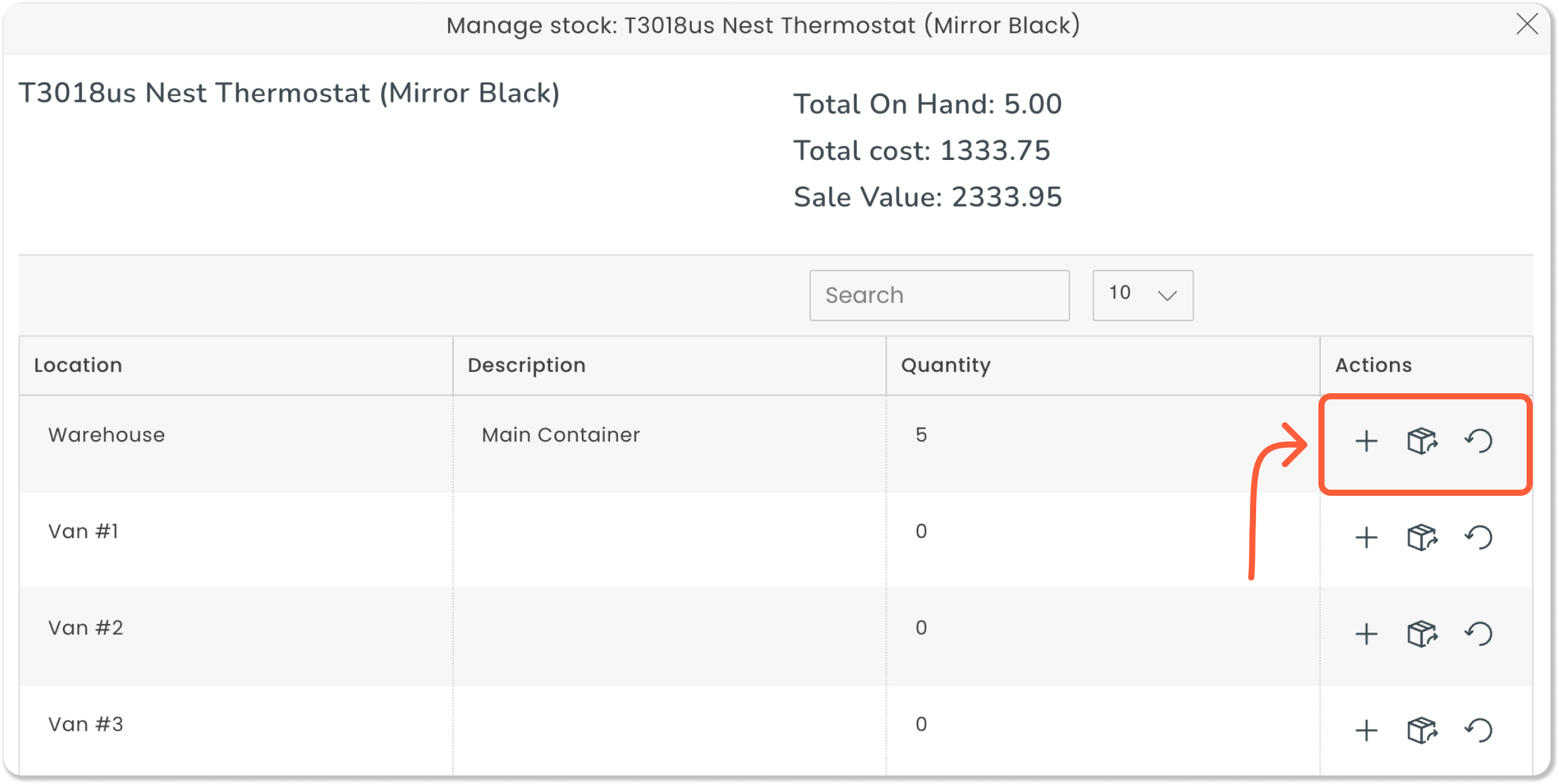Transfer stock from Van #1

(x=1422, y=538)
